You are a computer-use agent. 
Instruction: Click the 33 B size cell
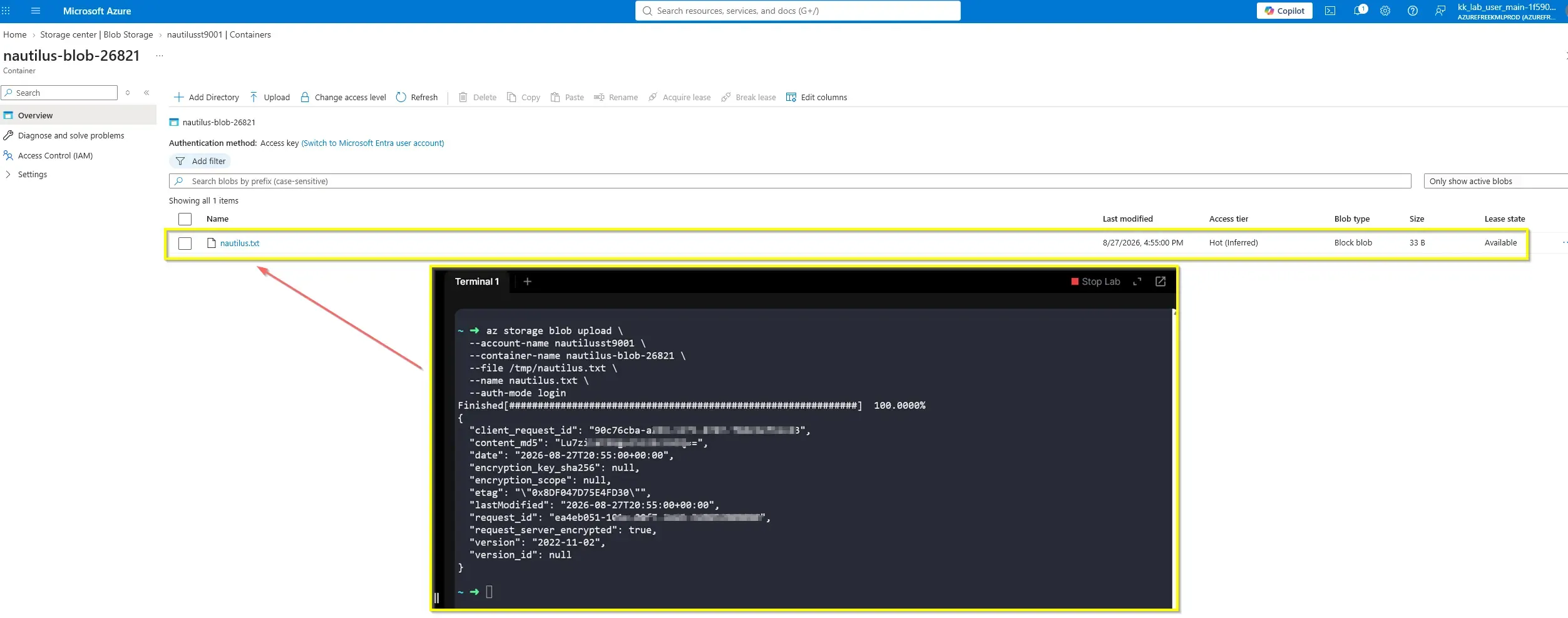pos(1417,242)
